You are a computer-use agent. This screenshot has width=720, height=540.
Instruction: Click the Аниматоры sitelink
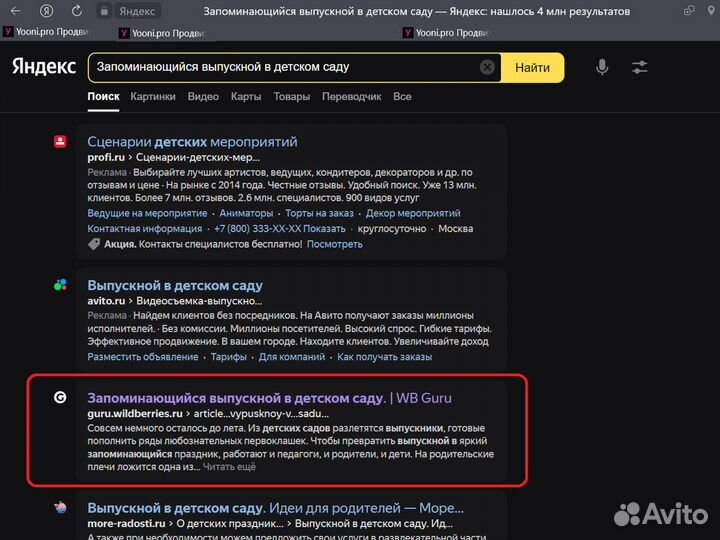(x=246, y=213)
